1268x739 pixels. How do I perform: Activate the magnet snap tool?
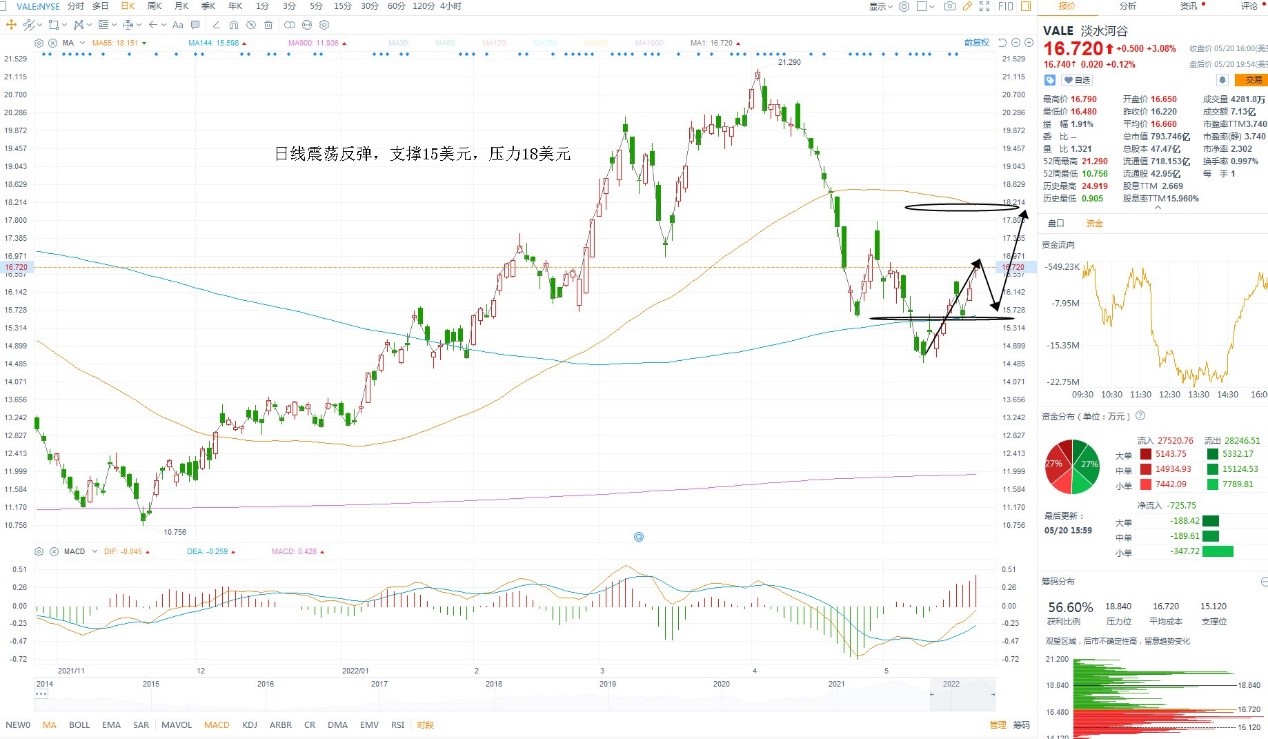tap(233, 24)
